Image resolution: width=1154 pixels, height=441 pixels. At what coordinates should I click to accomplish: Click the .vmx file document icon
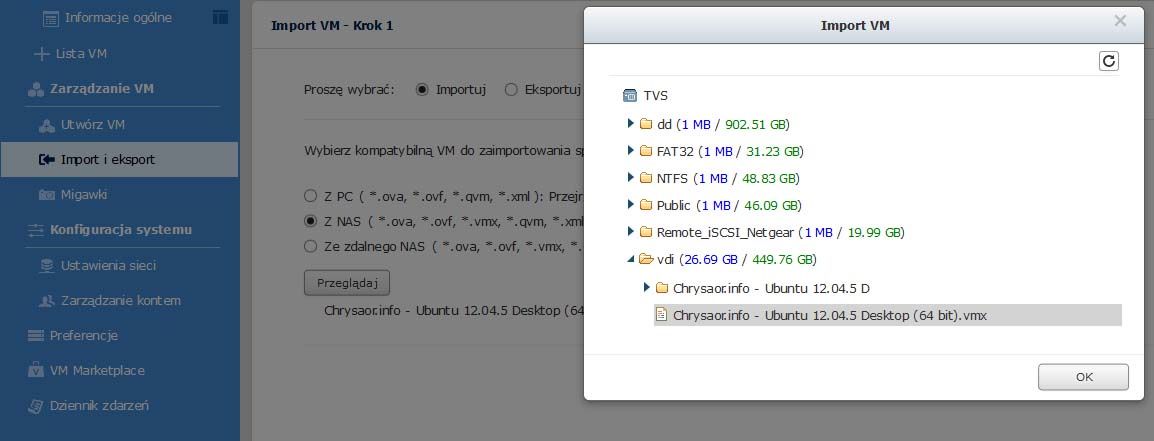pyautogui.click(x=662, y=315)
